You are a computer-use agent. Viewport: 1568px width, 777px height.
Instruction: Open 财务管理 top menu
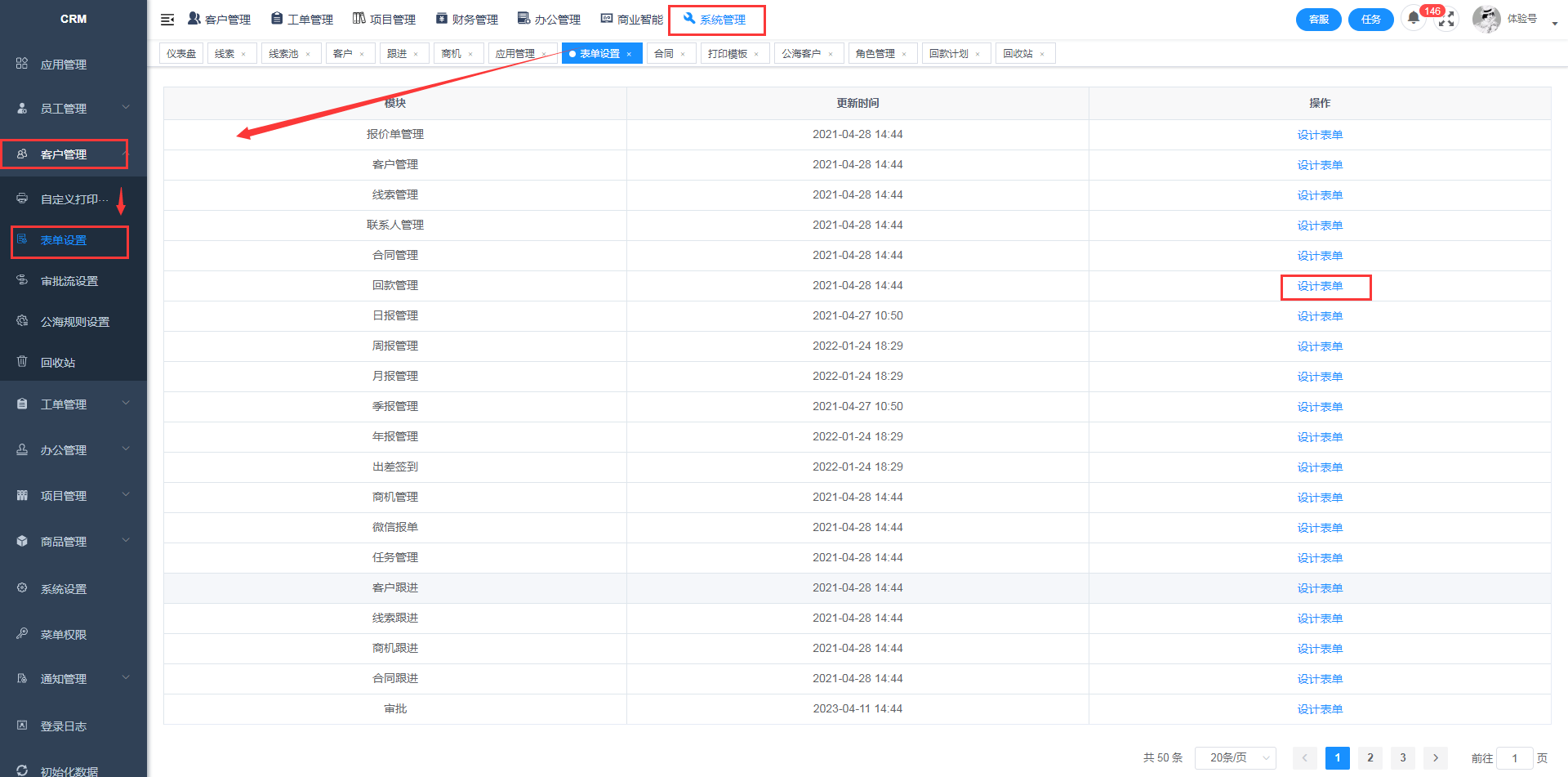467,20
